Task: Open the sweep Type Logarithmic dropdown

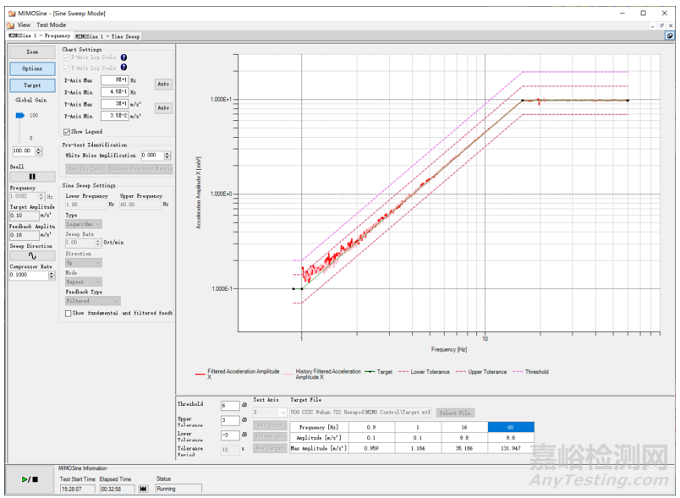Action: click(83, 226)
